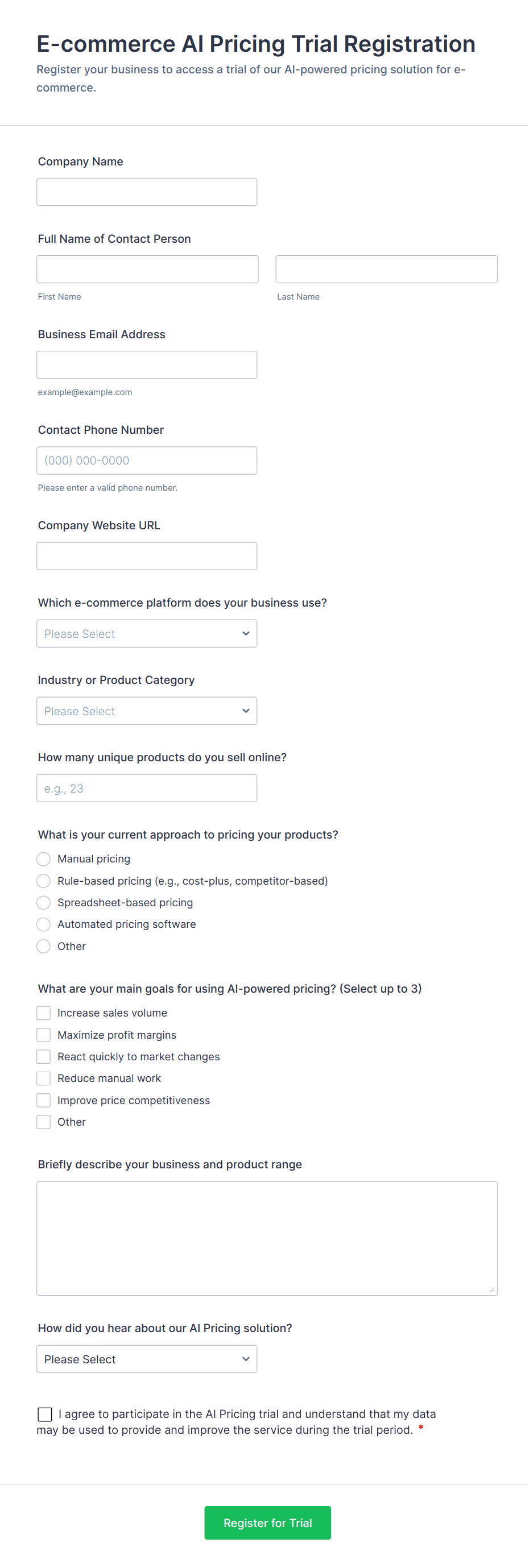Select the Manual pricing radio option
The height and width of the screenshot is (1568, 529).
[43, 859]
